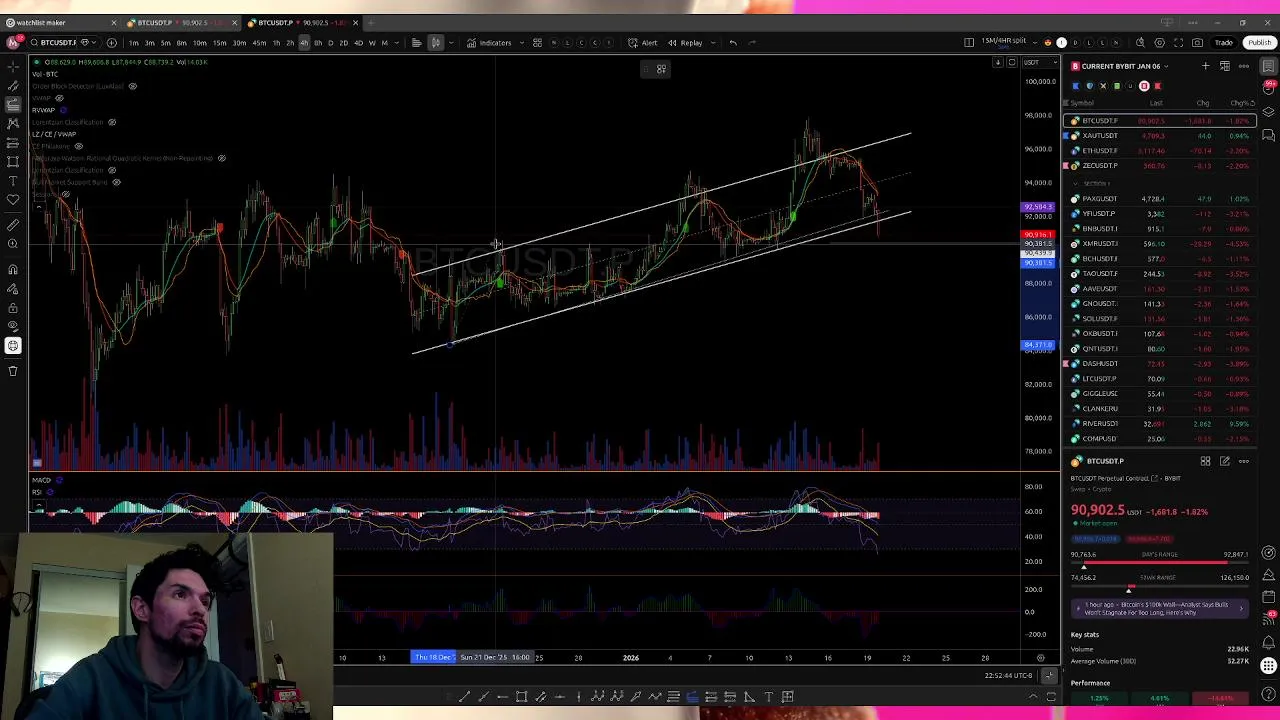This screenshot has height=720, width=1280.
Task: Click the Publish button
Action: pos(1259,43)
